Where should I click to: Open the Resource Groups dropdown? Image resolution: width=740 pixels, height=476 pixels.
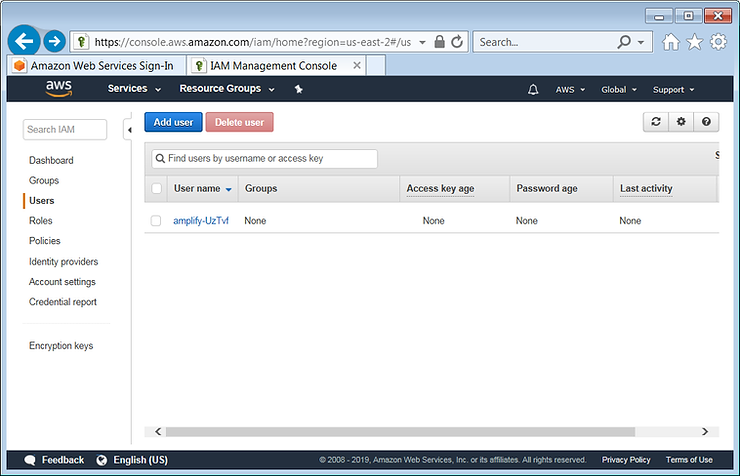(226, 89)
